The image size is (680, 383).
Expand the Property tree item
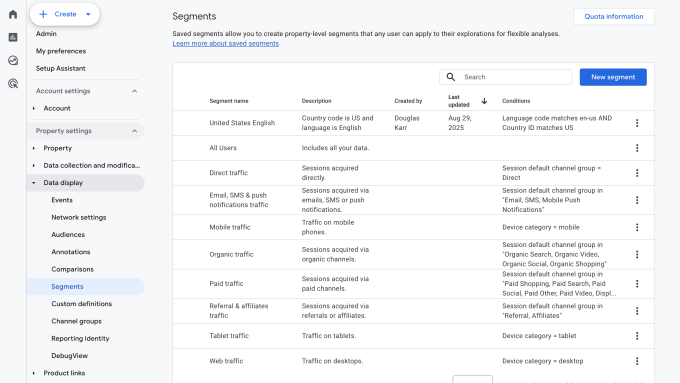34,148
